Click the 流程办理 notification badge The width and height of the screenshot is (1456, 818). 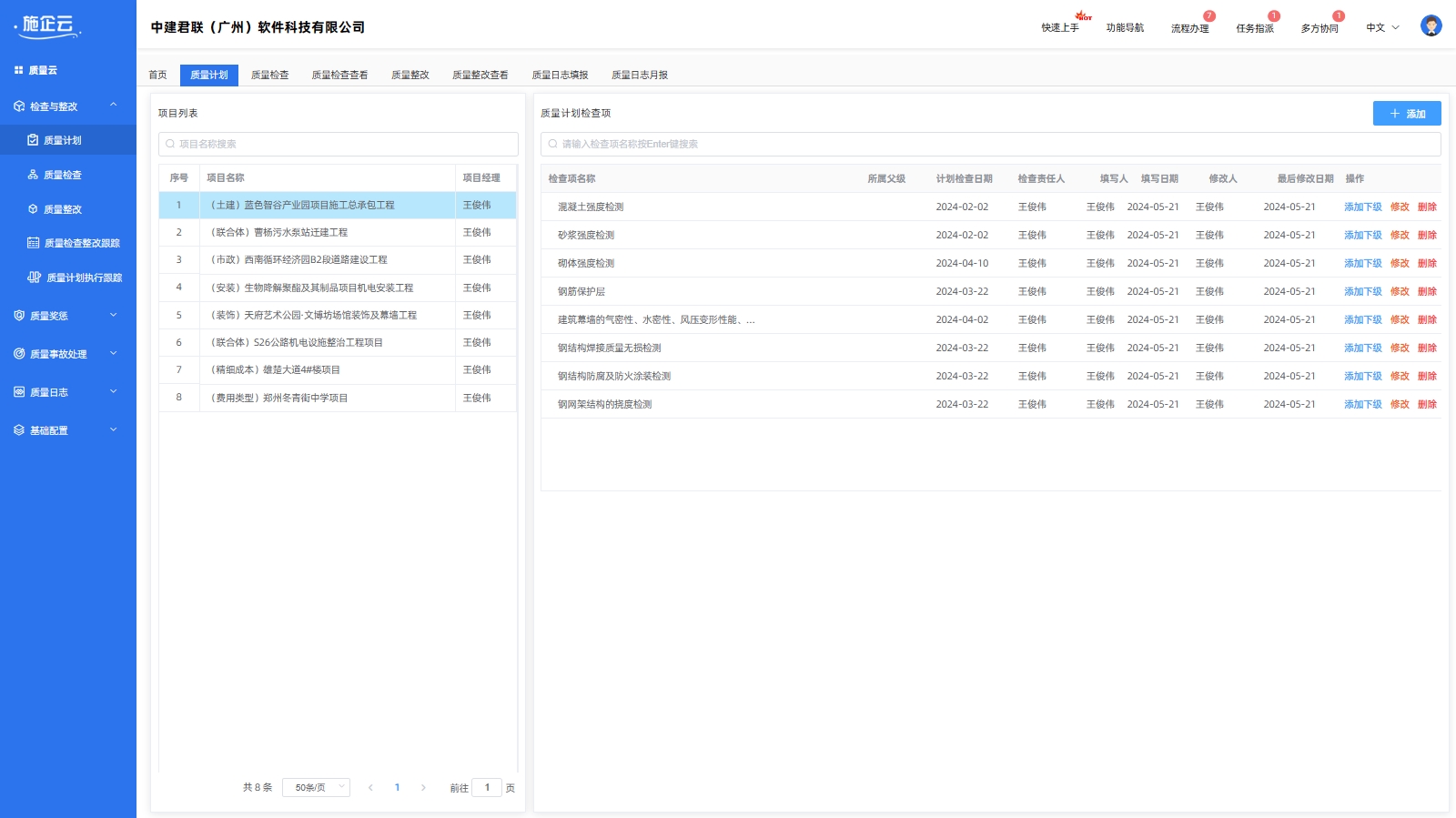coord(1208,16)
